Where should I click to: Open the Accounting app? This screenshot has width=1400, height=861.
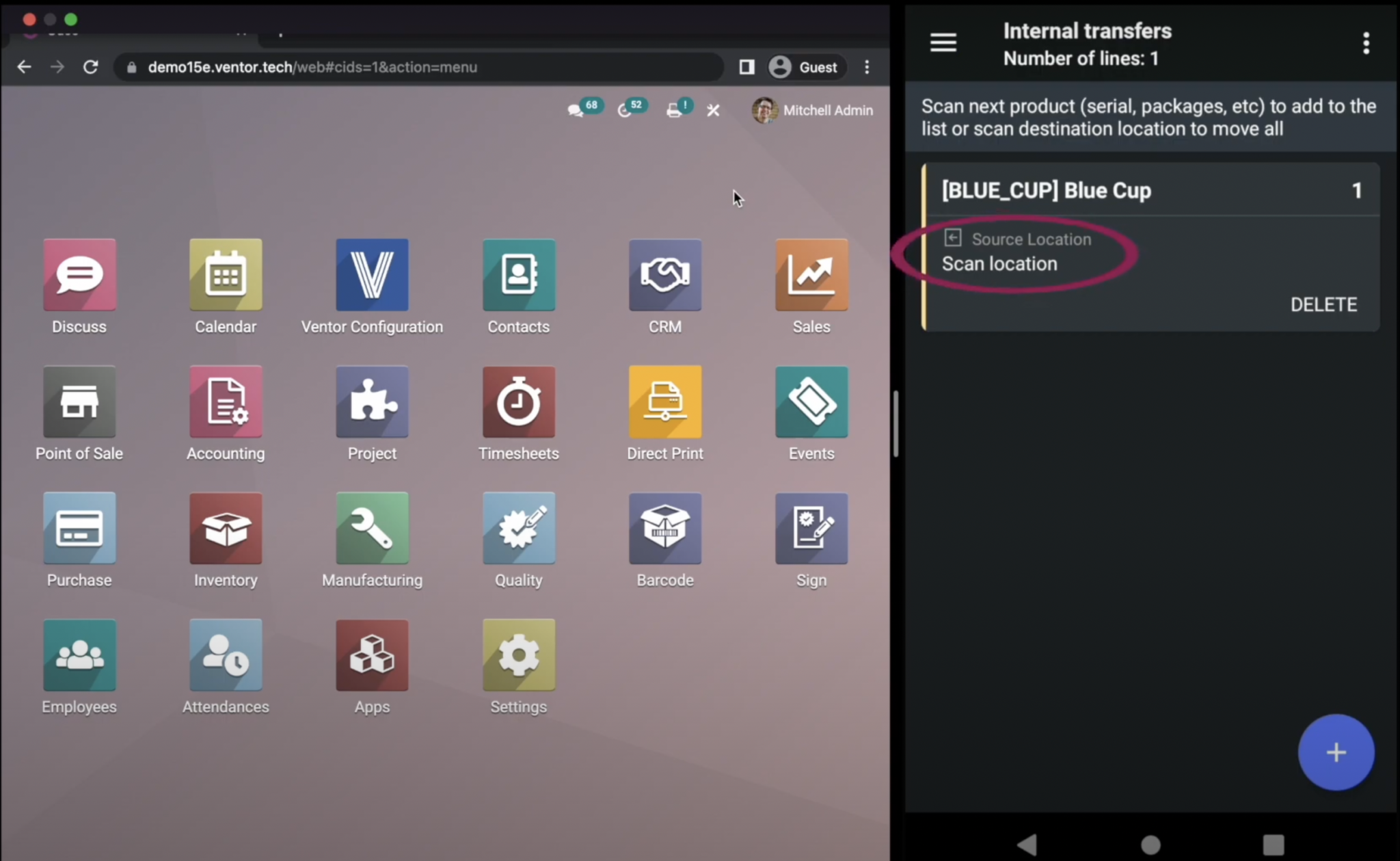tap(226, 401)
